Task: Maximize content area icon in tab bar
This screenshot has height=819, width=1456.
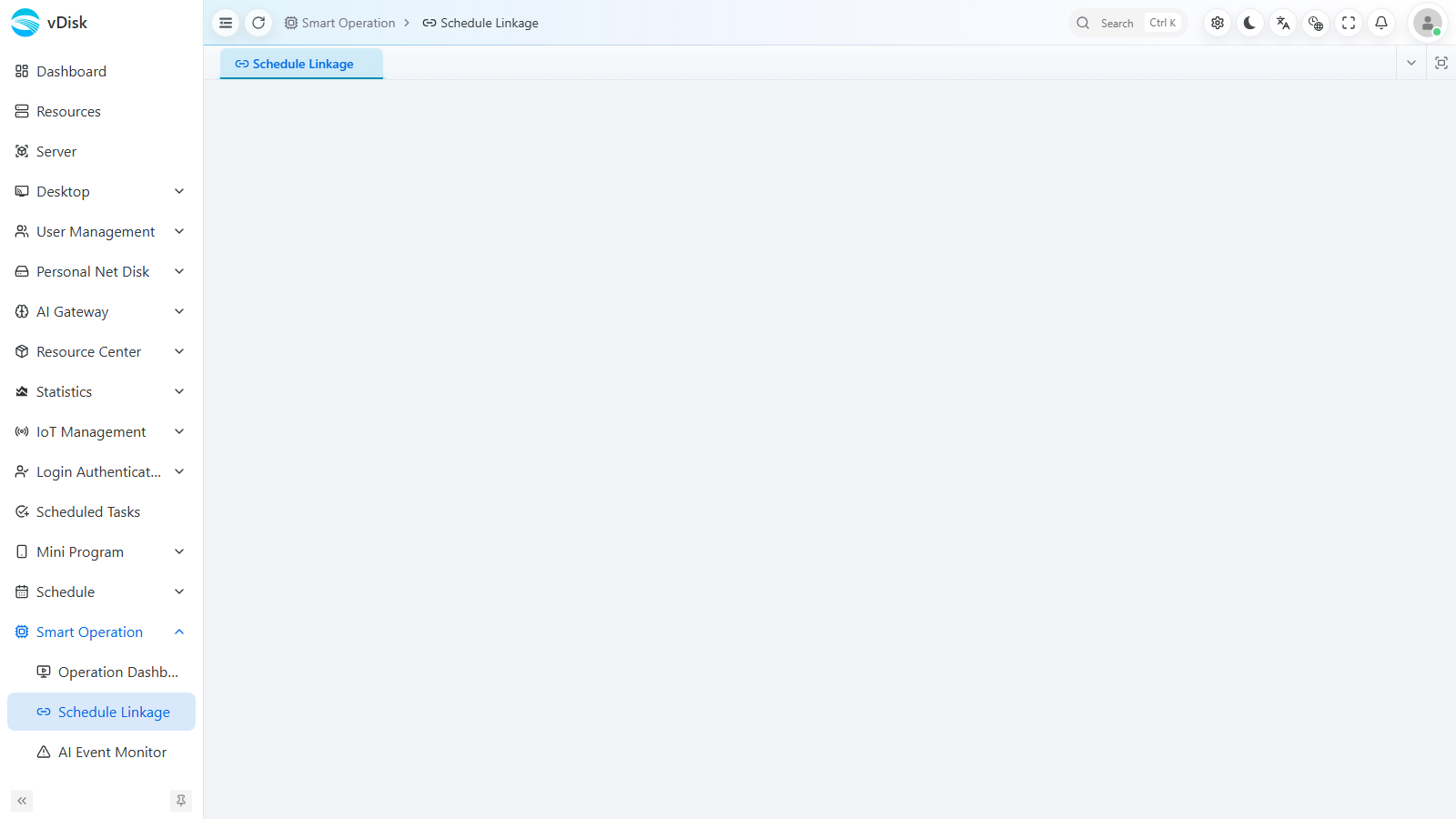Action: tap(1441, 63)
